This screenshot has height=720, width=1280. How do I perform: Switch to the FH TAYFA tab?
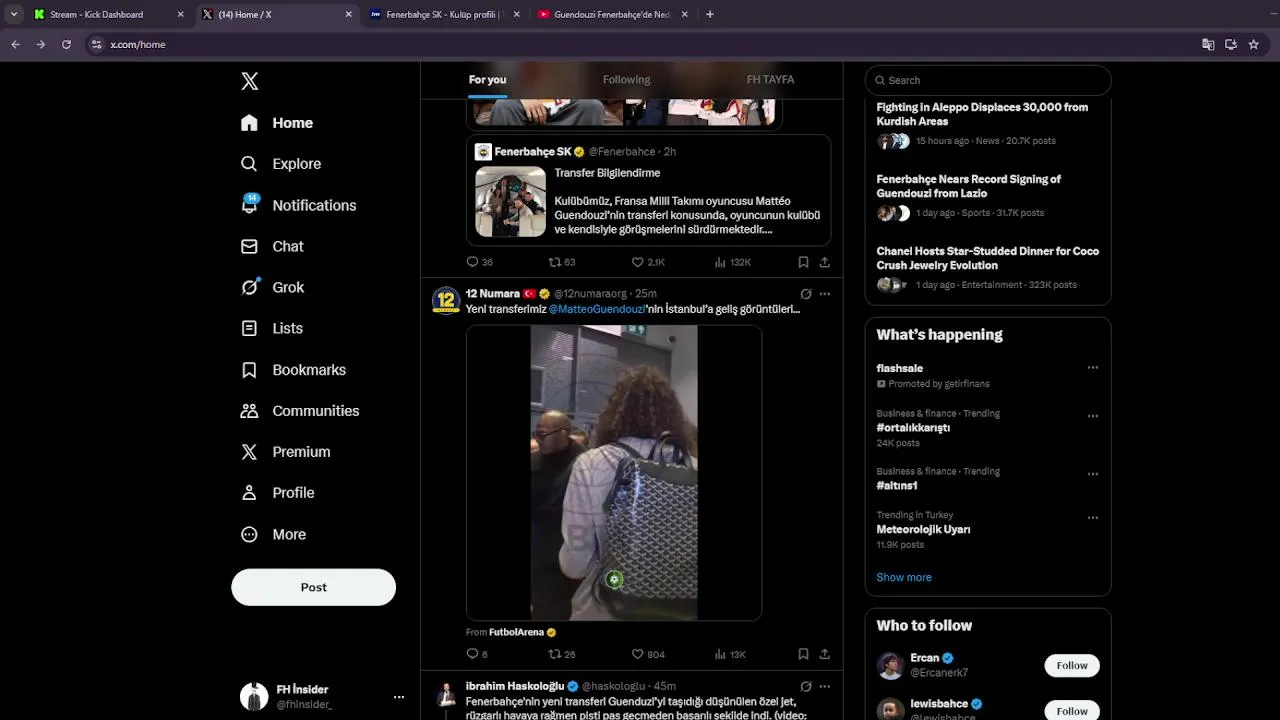(x=770, y=80)
